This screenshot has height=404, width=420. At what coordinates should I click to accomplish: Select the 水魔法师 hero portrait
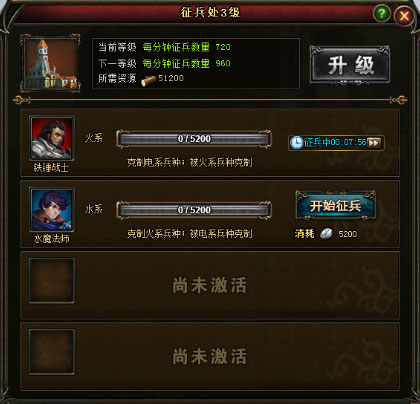coord(52,209)
